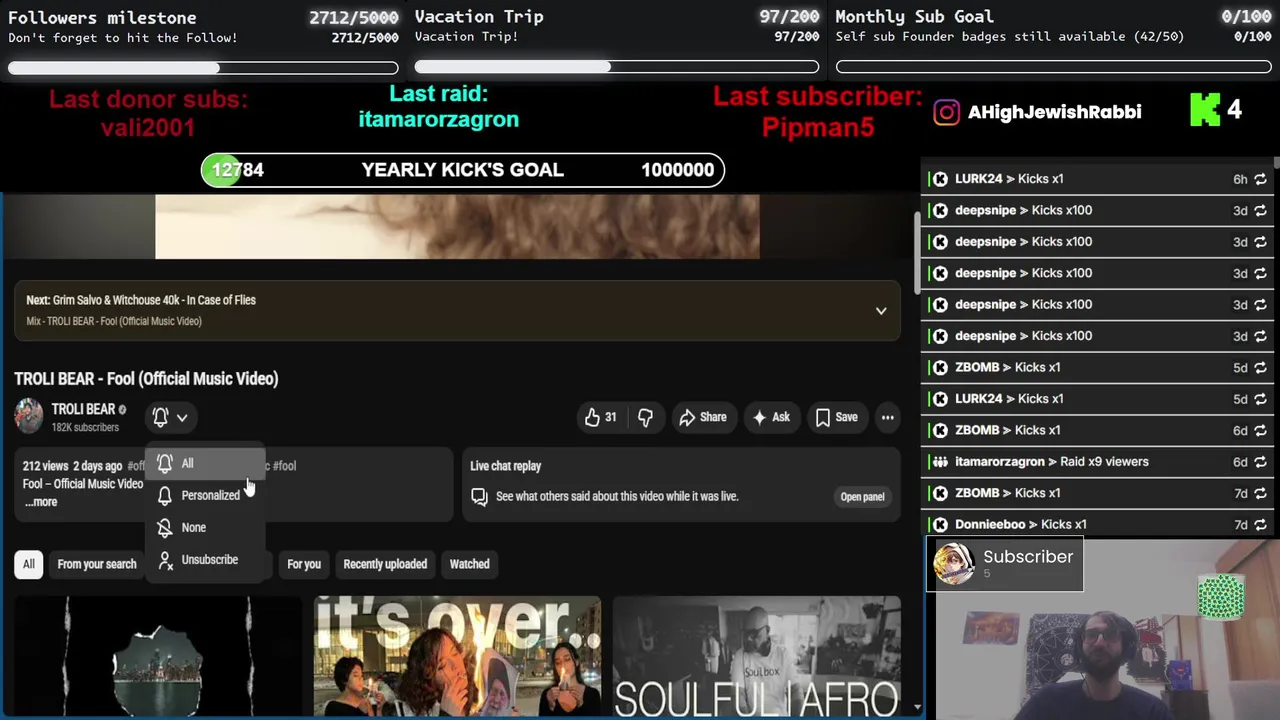
Task: Click Kick icon beside Donnieeboo
Action: pyautogui.click(x=940, y=524)
